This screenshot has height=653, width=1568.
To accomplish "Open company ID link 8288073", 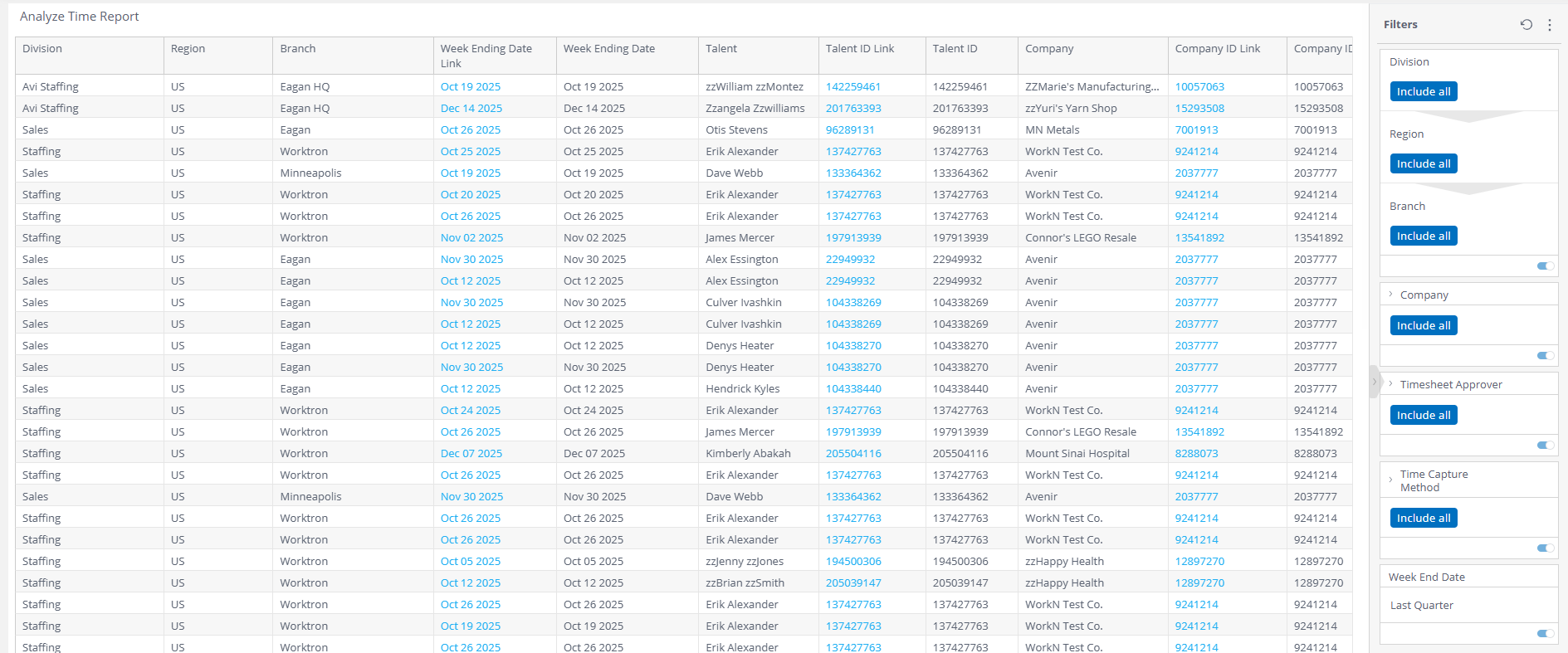I will pos(1197,453).
